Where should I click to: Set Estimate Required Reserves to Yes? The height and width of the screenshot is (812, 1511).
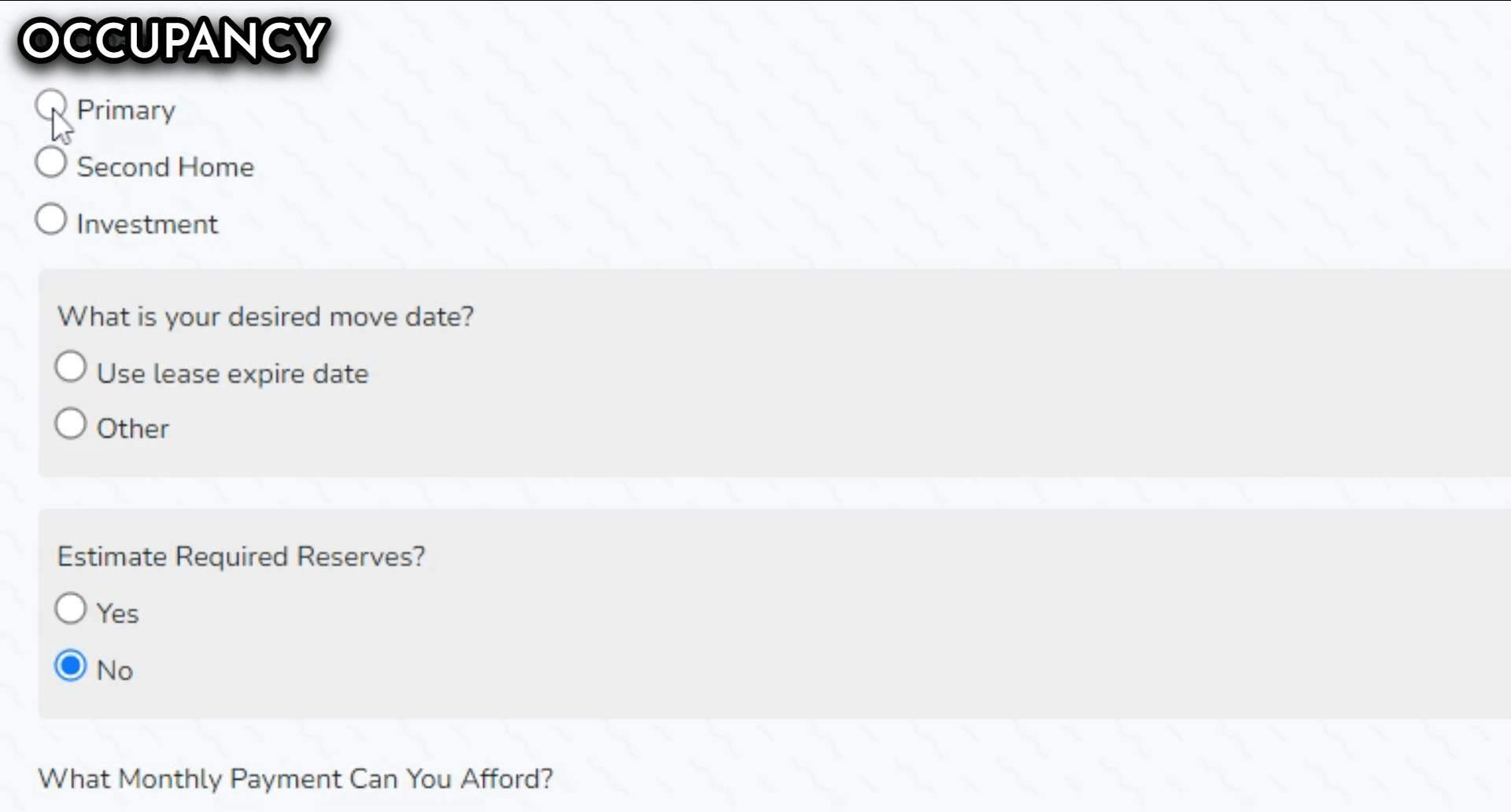click(x=71, y=608)
